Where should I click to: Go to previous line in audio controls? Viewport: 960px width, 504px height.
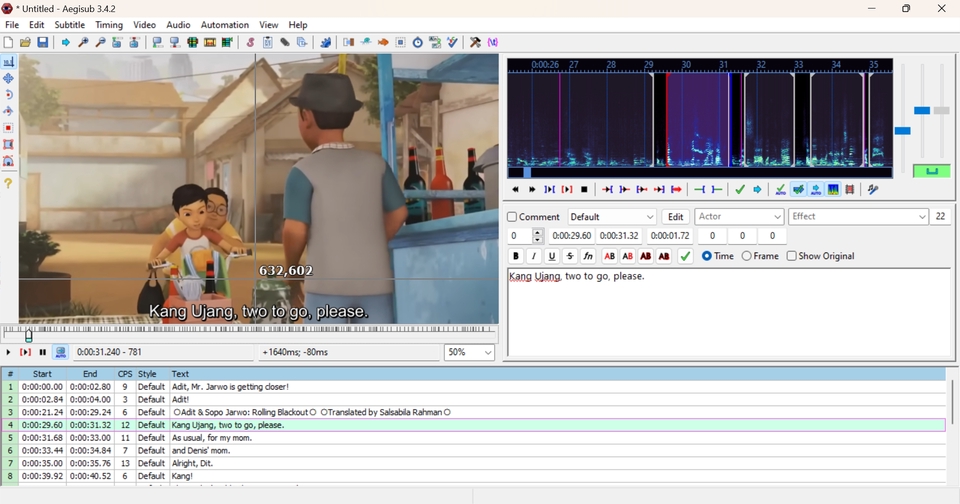[515, 190]
